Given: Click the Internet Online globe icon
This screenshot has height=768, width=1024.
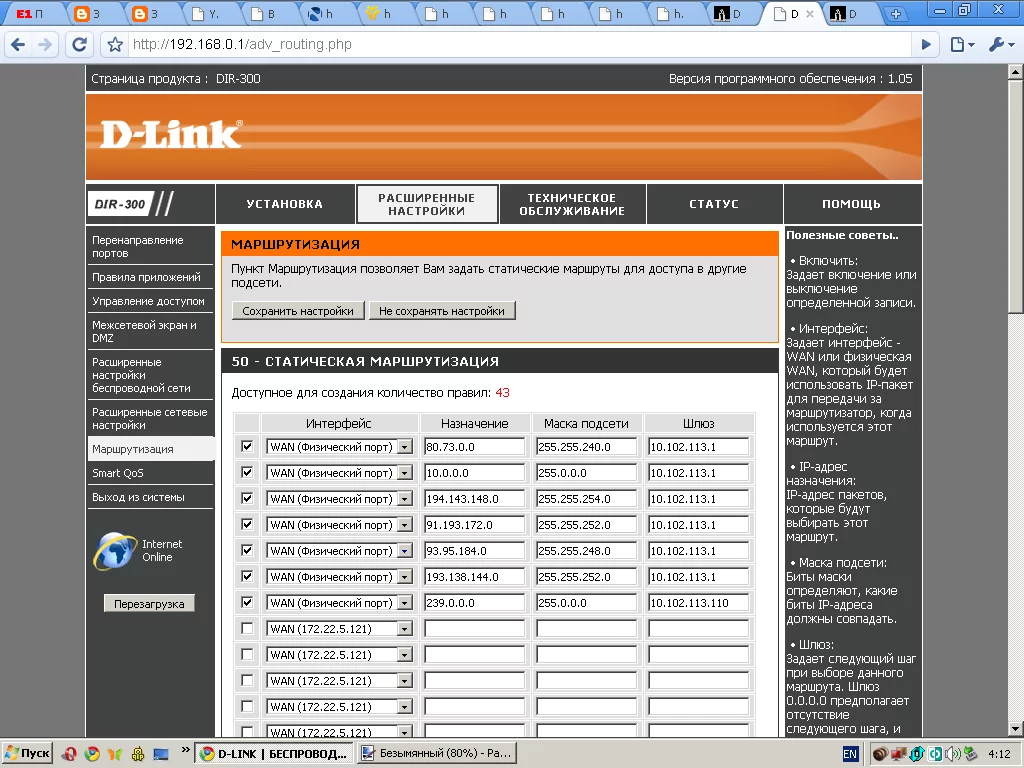Looking at the screenshot, I should [115, 551].
